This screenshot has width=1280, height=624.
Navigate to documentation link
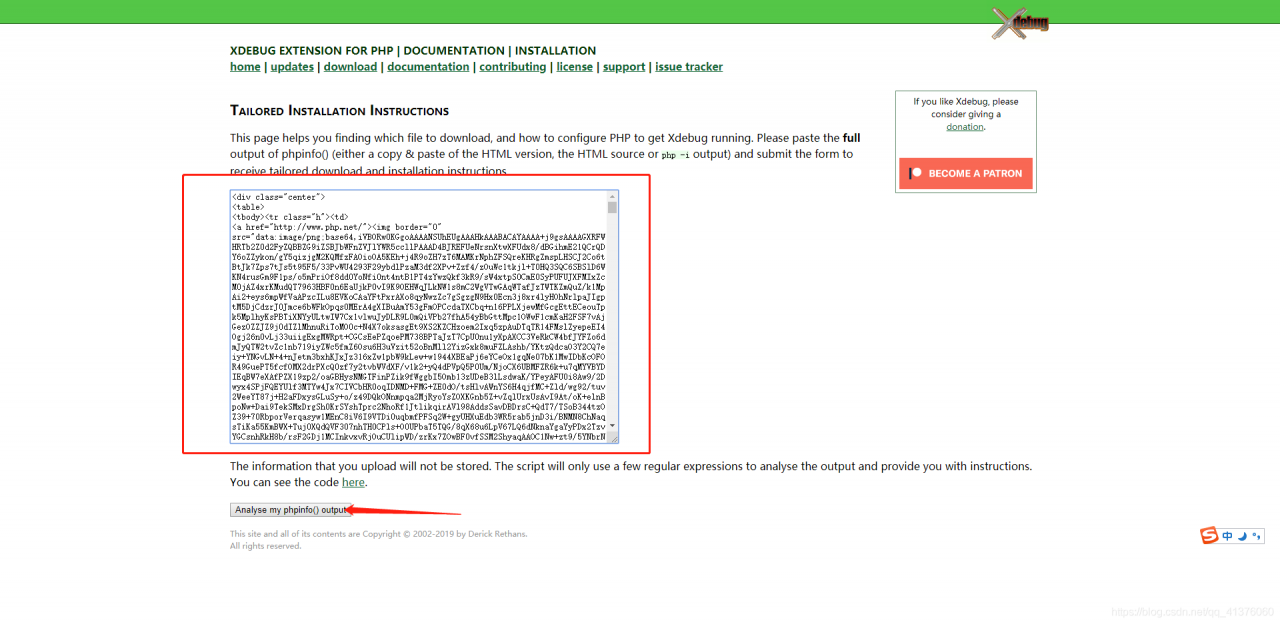point(428,67)
